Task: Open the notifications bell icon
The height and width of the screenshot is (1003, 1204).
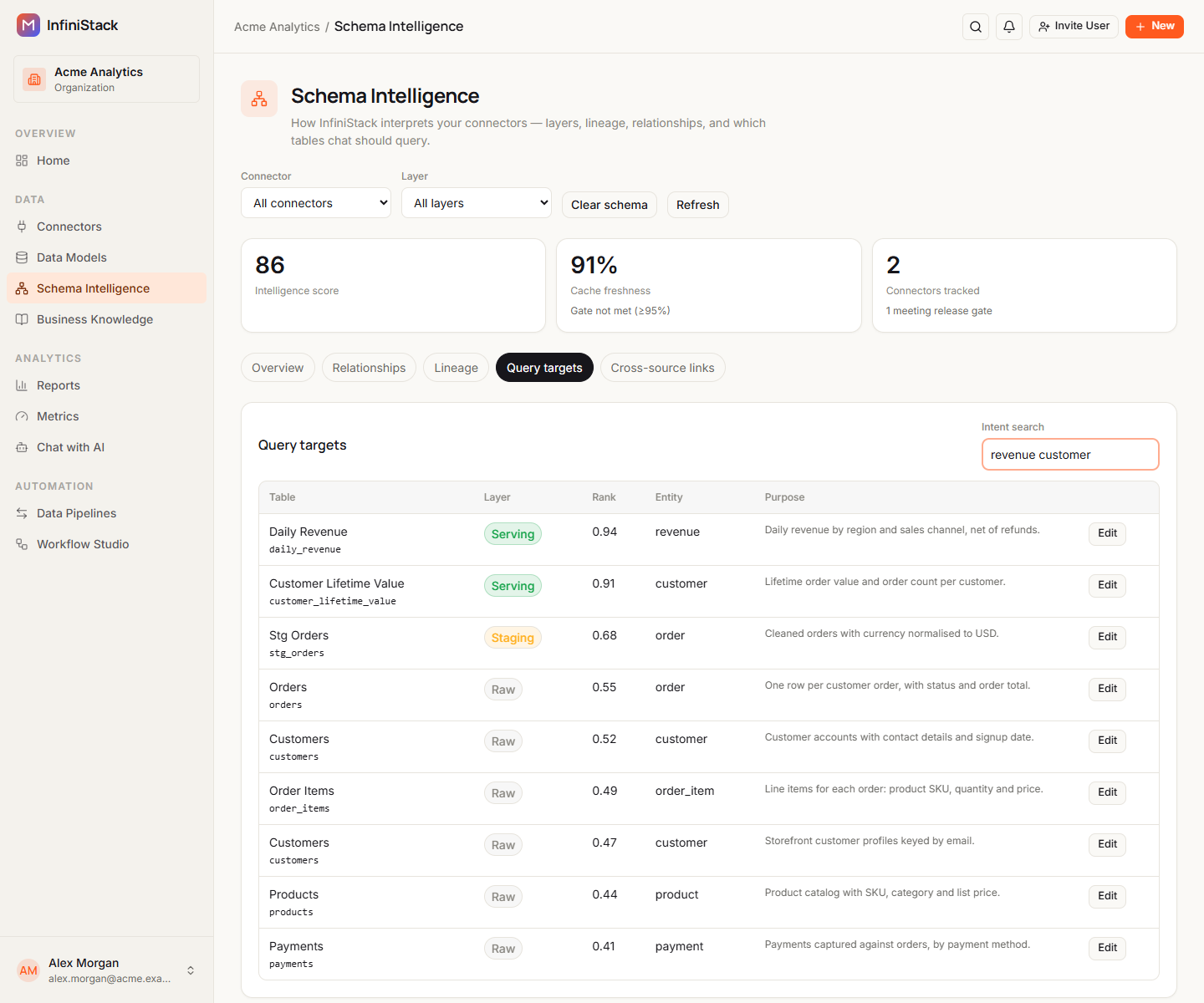Action: point(1009,27)
